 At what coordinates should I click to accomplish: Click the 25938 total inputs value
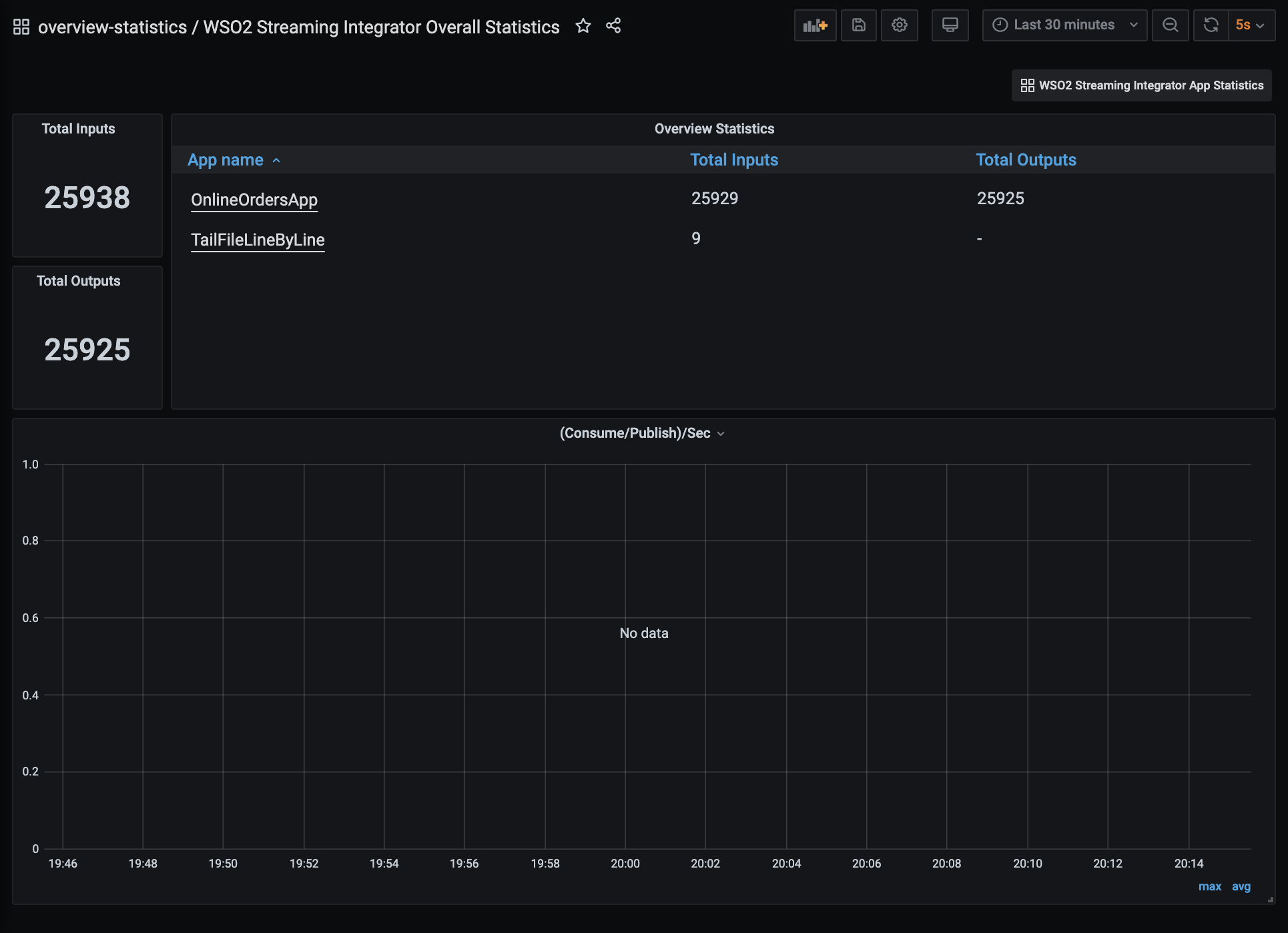[x=87, y=198]
